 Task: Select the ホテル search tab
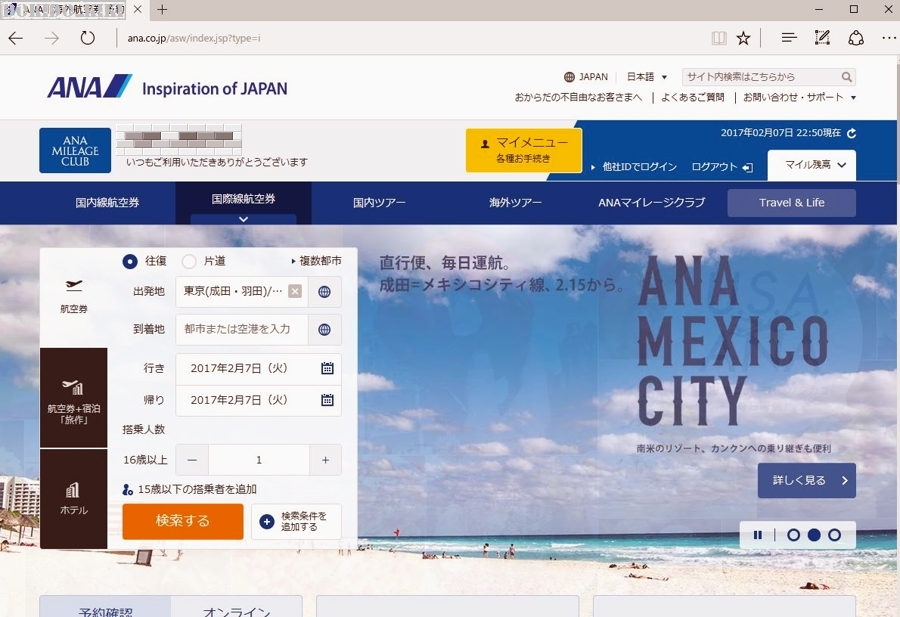[73, 499]
